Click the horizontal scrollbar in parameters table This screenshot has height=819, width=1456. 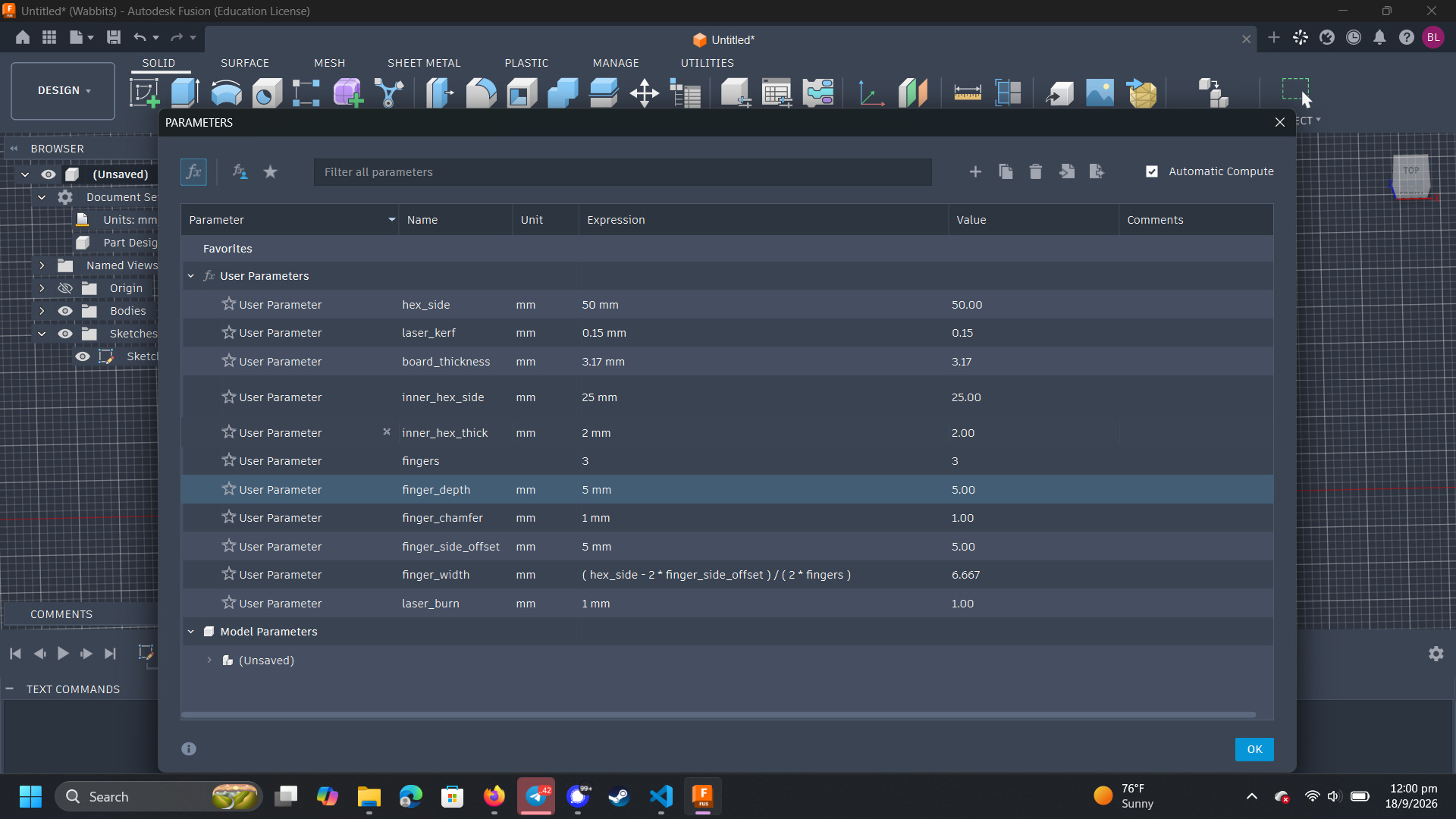tap(719, 714)
